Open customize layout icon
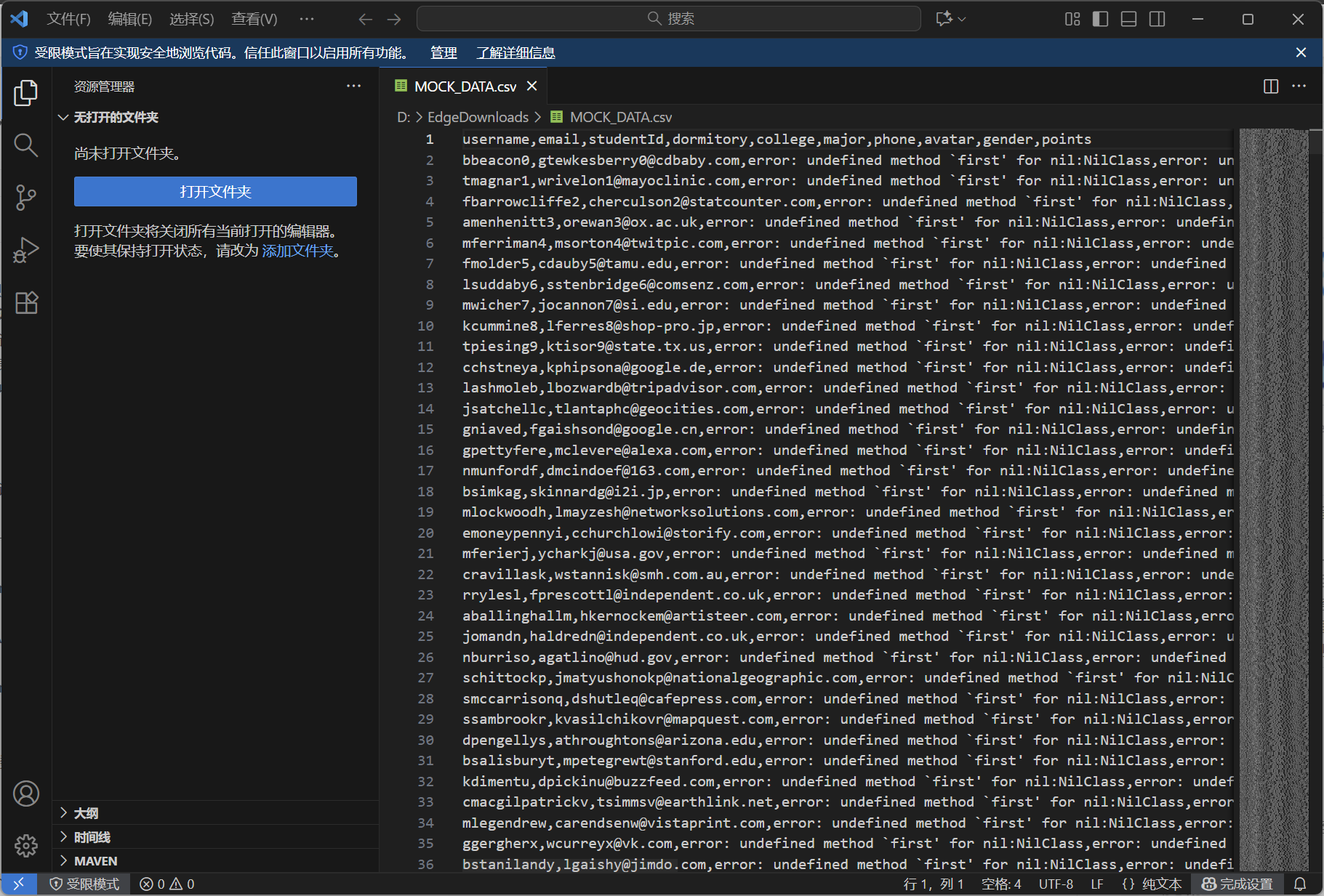1324x896 pixels. [x=1072, y=19]
